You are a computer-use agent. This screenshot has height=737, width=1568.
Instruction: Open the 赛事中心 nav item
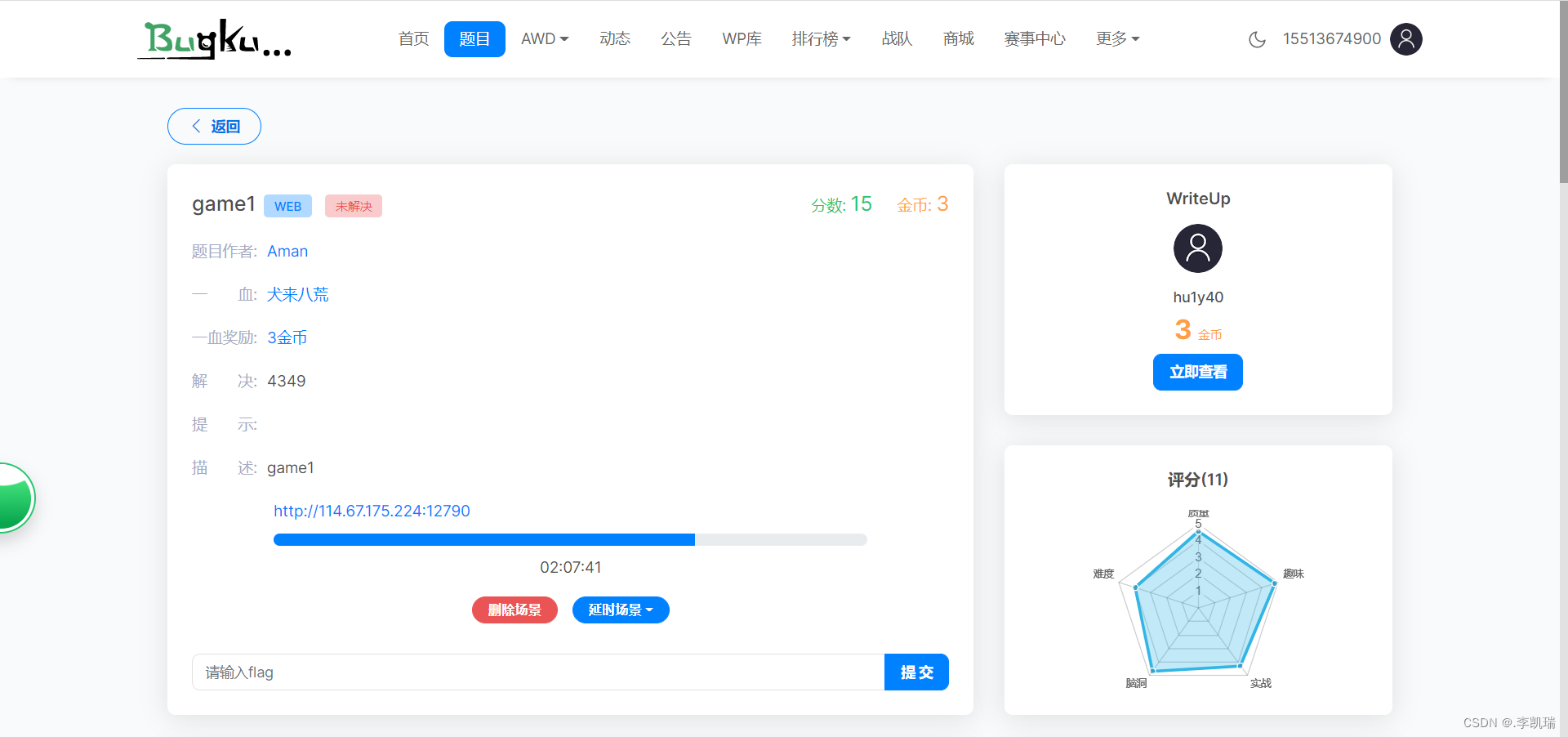(x=1035, y=39)
